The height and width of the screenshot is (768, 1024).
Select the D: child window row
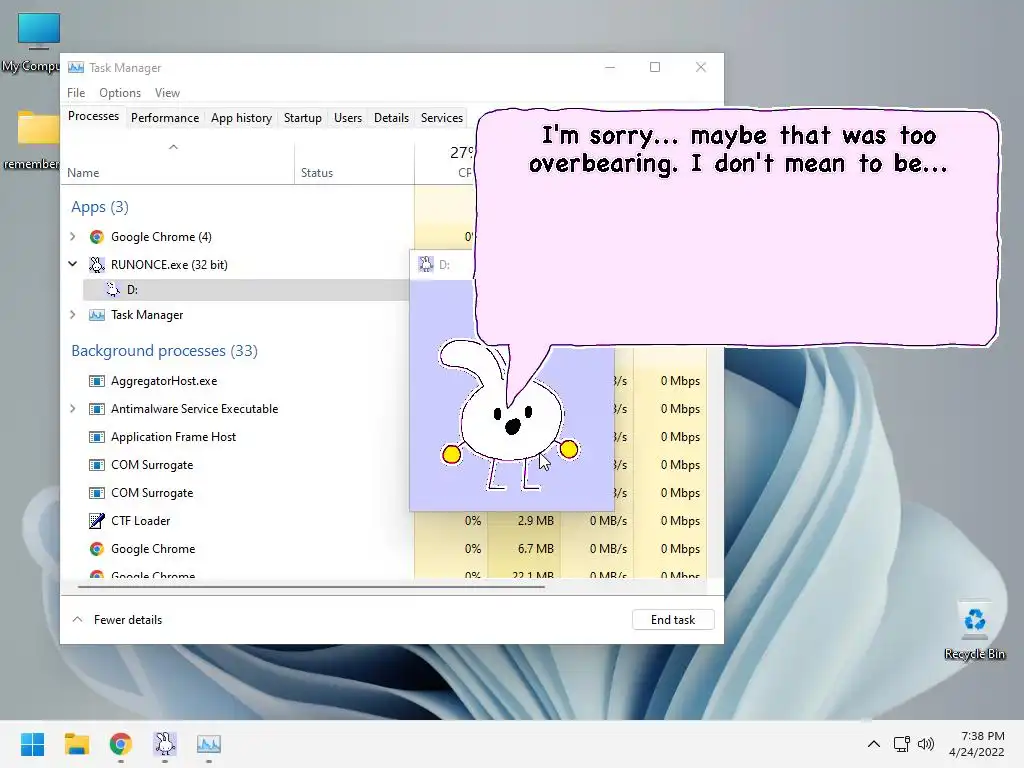coord(246,289)
